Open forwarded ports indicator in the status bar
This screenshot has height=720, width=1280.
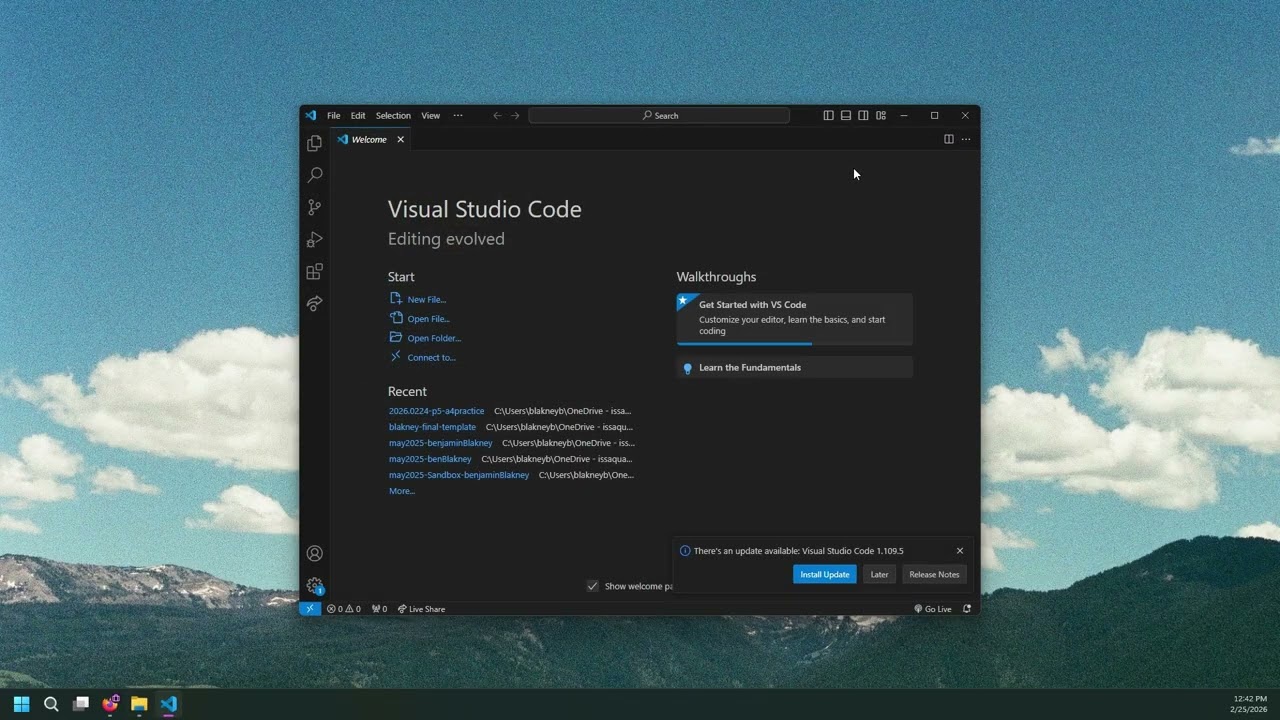point(379,608)
